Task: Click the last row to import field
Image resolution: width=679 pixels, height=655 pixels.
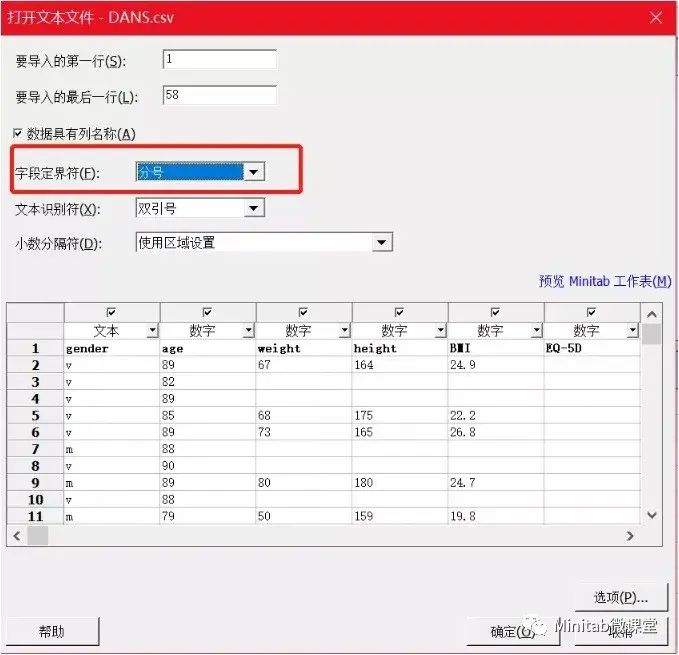Action: 220,95
